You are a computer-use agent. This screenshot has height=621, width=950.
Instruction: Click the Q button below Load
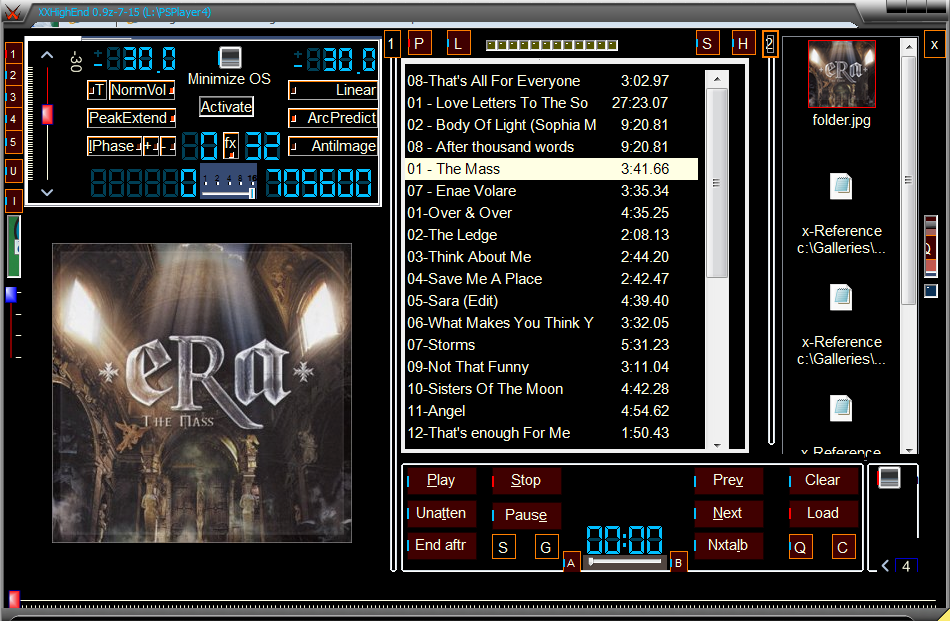tap(800, 547)
